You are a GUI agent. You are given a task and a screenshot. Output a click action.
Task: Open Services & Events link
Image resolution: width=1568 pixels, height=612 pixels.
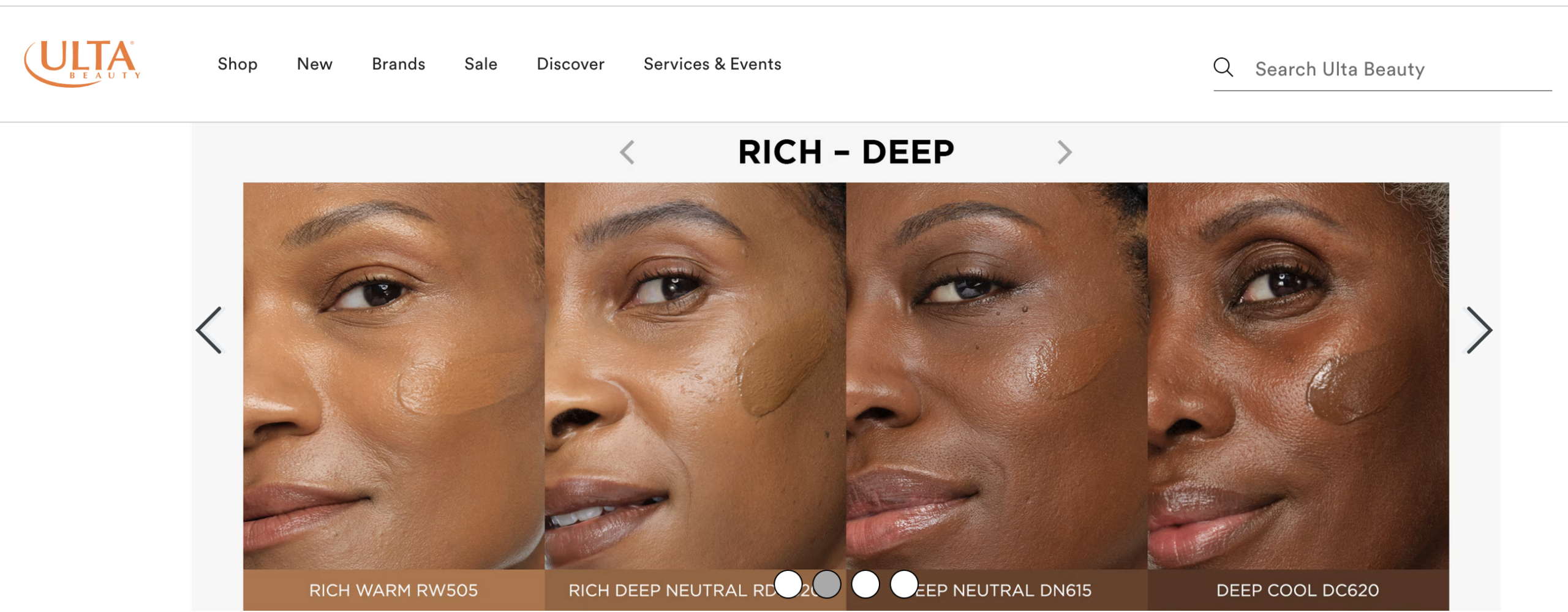(712, 64)
